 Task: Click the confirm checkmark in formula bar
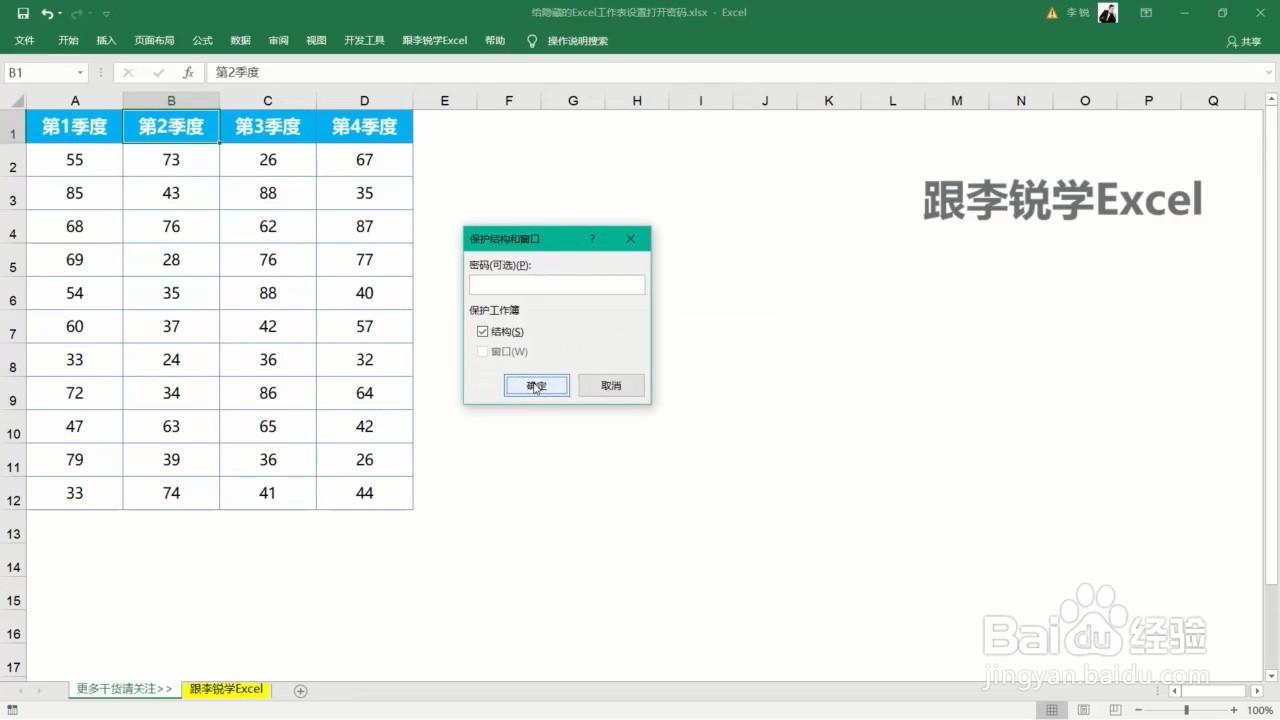click(158, 73)
